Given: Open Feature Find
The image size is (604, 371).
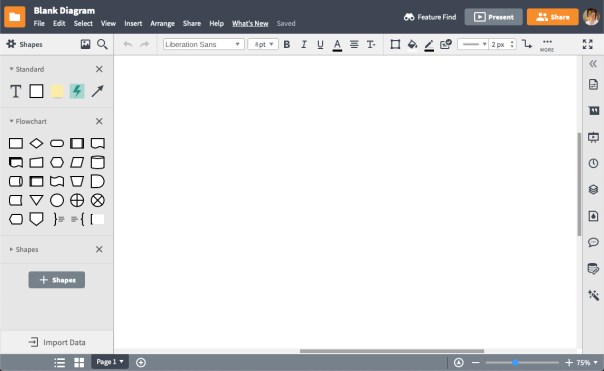Looking at the screenshot, I should pyautogui.click(x=430, y=17).
